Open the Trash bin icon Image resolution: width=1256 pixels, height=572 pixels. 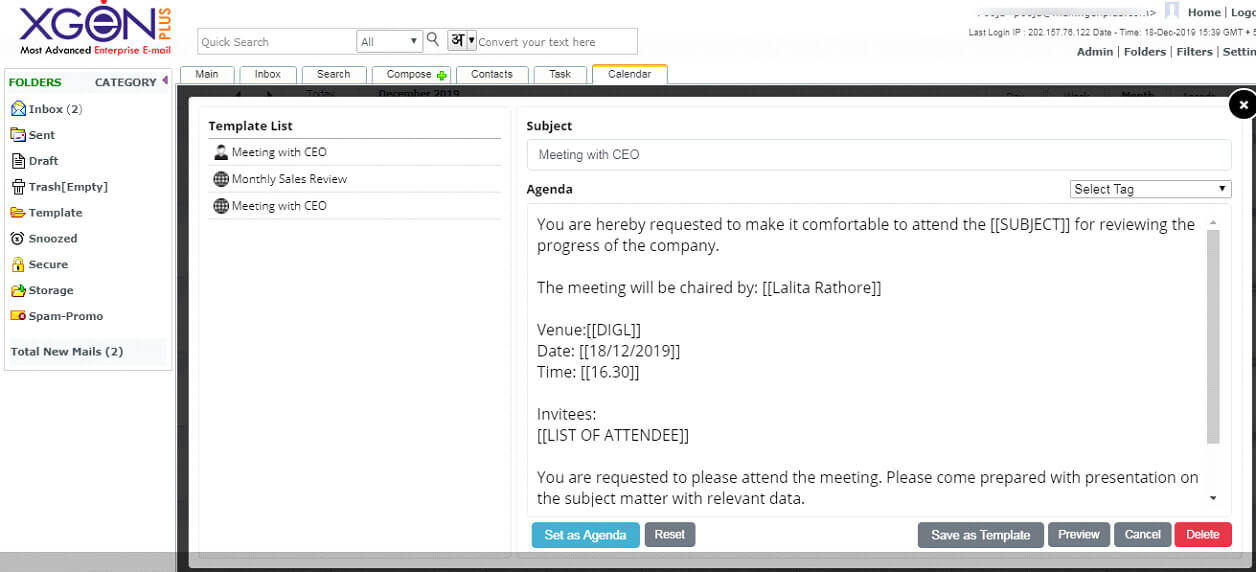click(x=18, y=187)
